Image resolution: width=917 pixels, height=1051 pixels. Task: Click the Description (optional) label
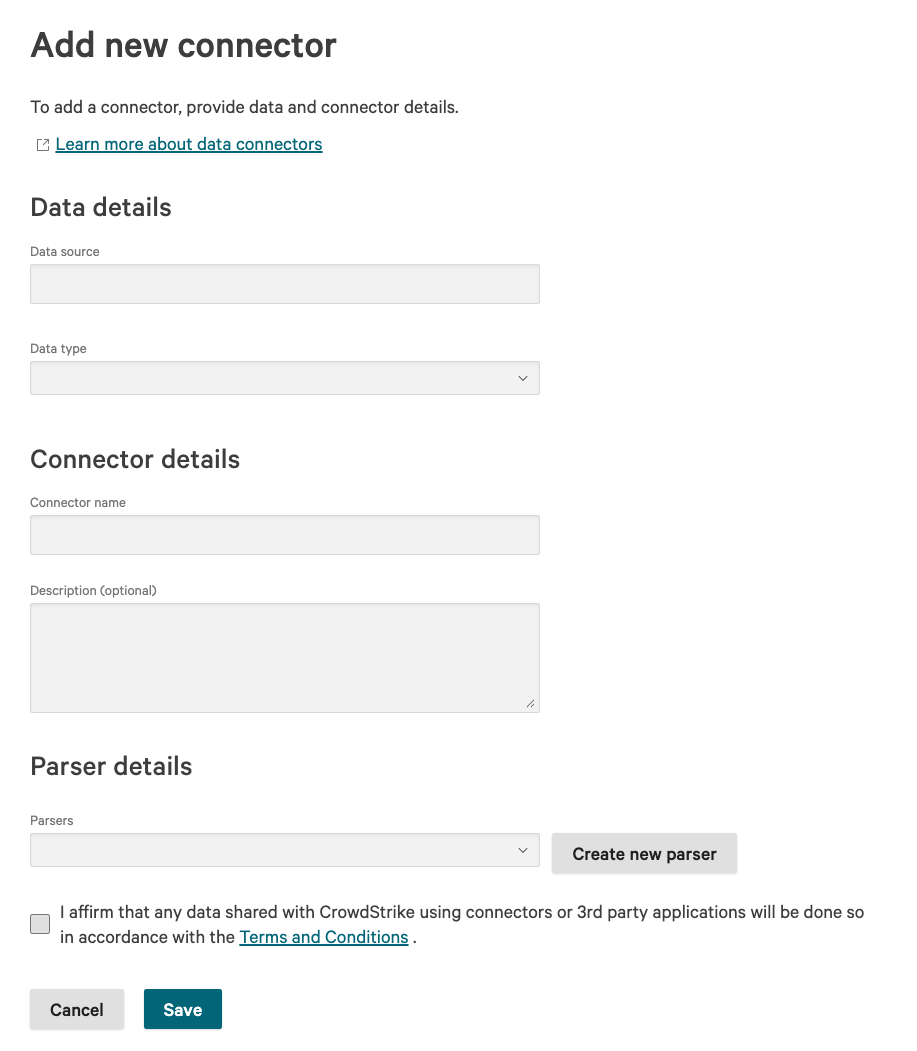pos(93,590)
